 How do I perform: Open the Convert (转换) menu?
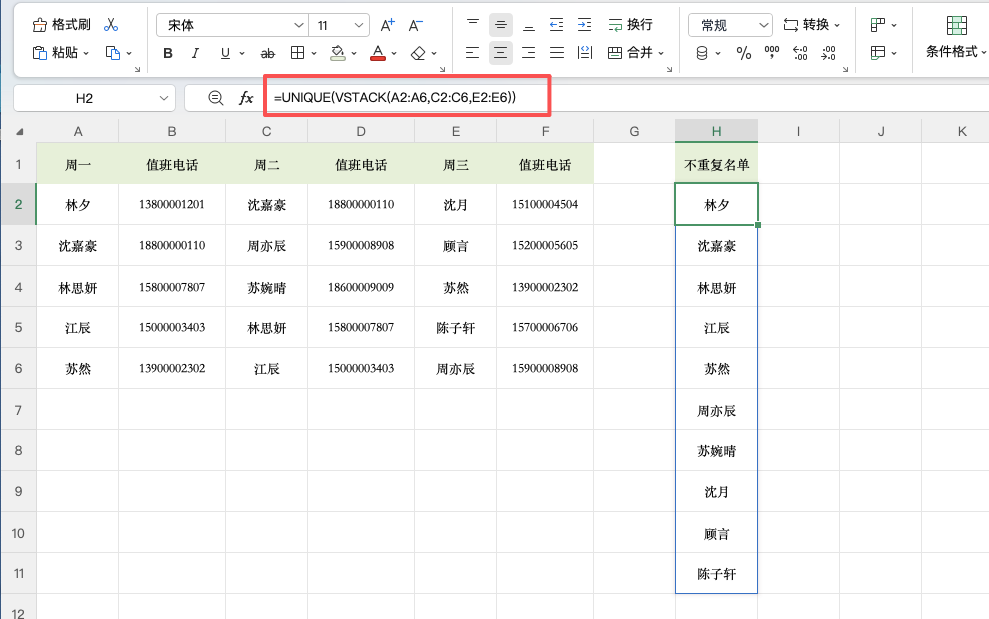click(x=812, y=25)
